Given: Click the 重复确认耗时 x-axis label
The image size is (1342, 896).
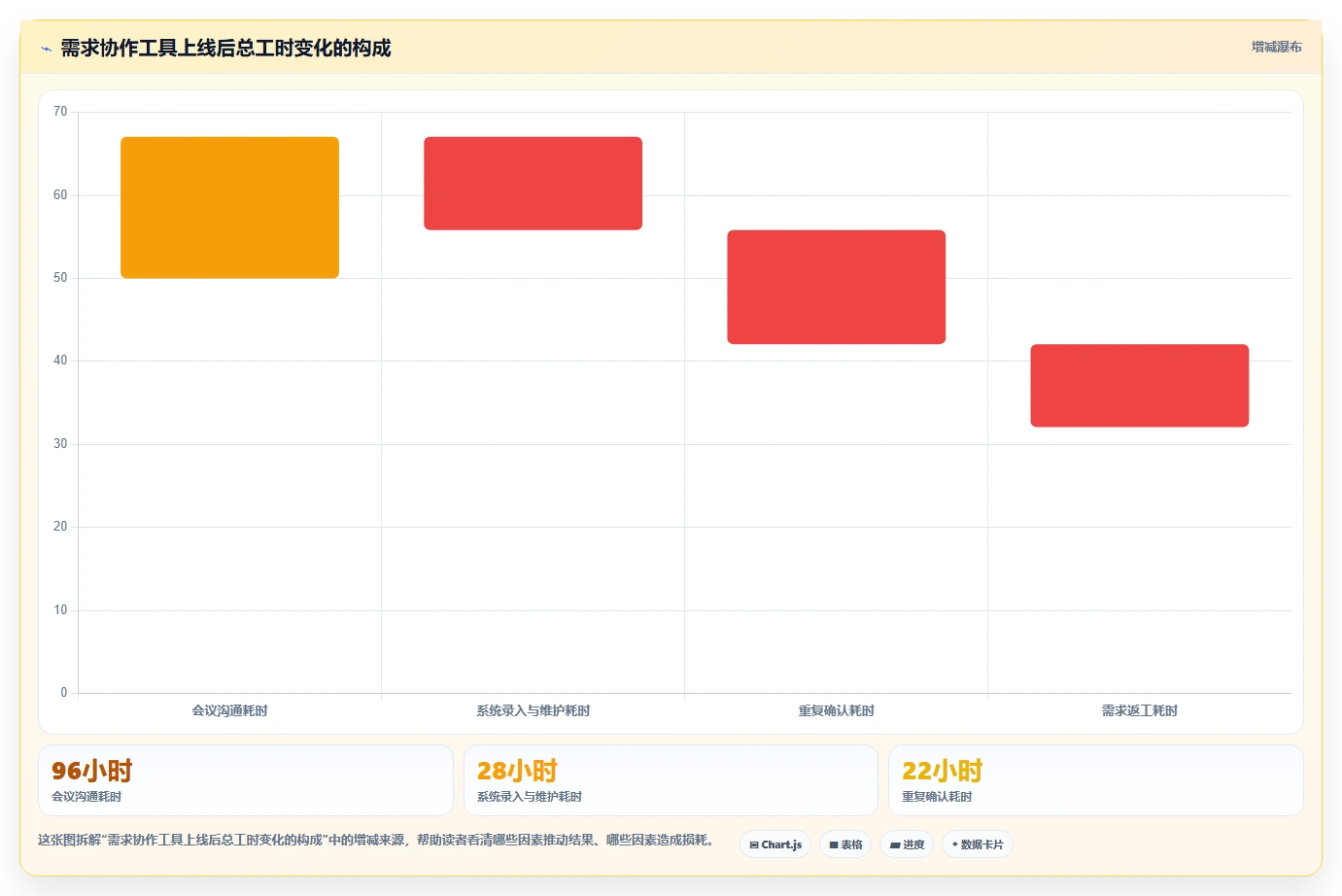Looking at the screenshot, I should click(836, 710).
